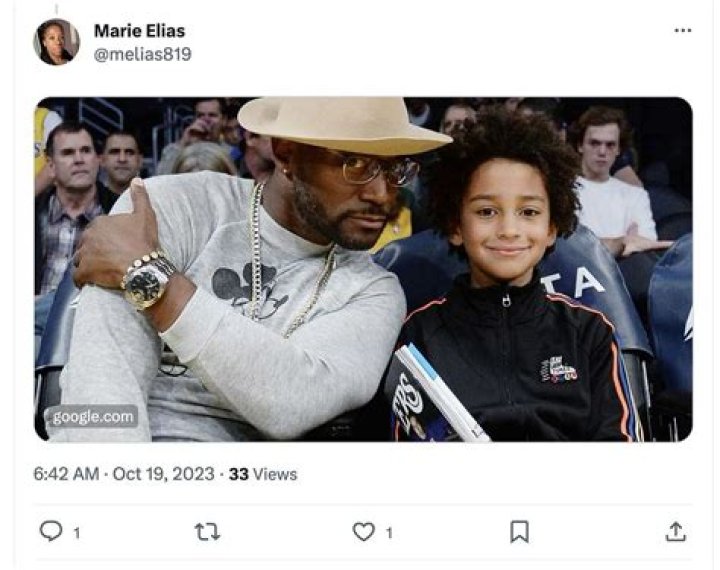Image resolution: width=720 pixels, height=570 pixels.
Task: Click the Oct 19, 2023 date
Action: [x=164, y=473]
